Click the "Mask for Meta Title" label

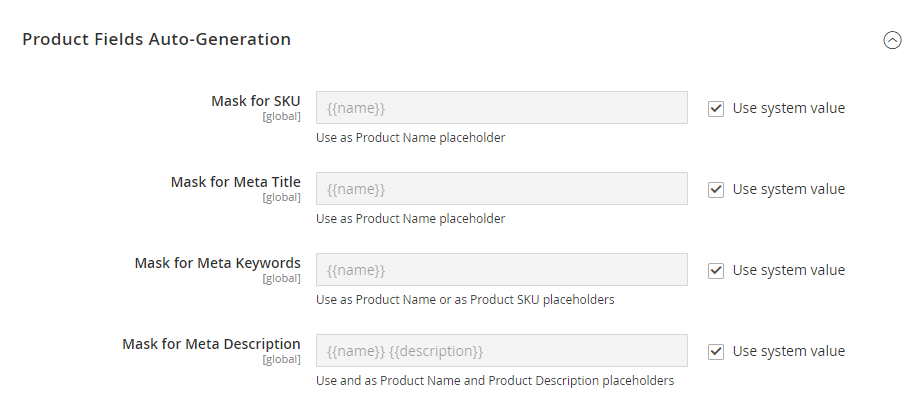click(x=235, y=182)
